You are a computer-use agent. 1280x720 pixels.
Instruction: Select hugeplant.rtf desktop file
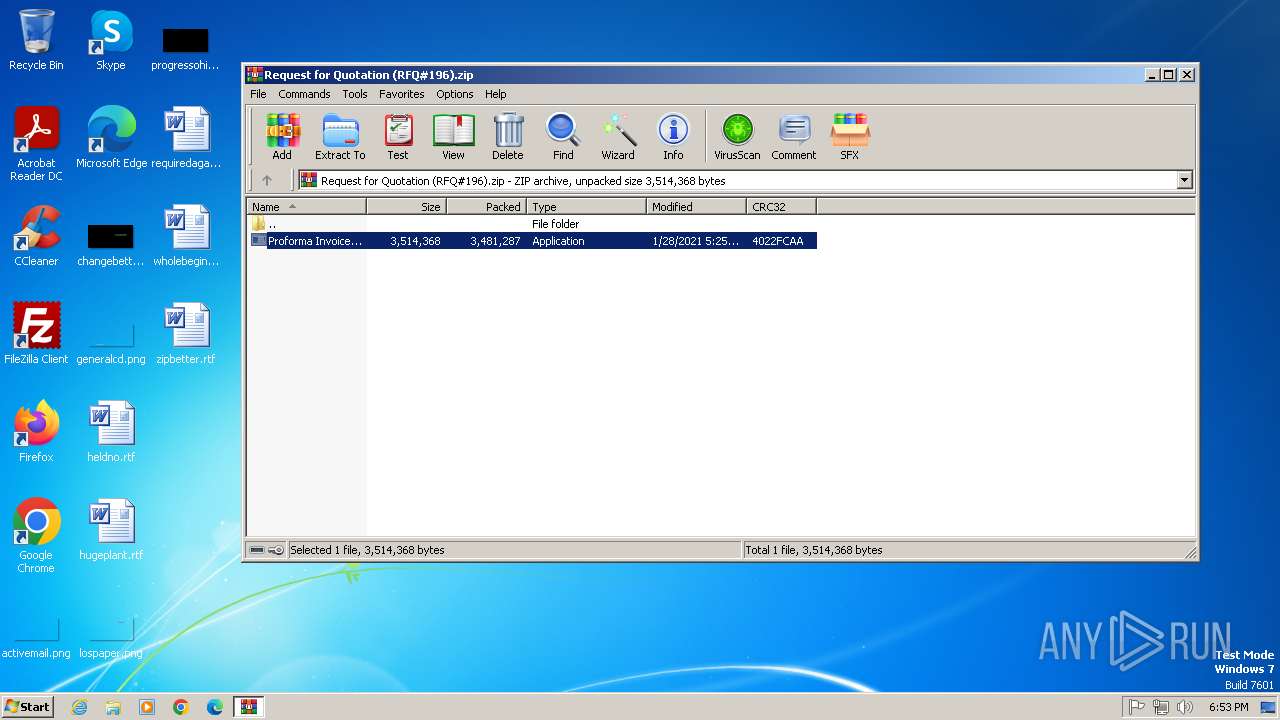(x=111, y=531)
